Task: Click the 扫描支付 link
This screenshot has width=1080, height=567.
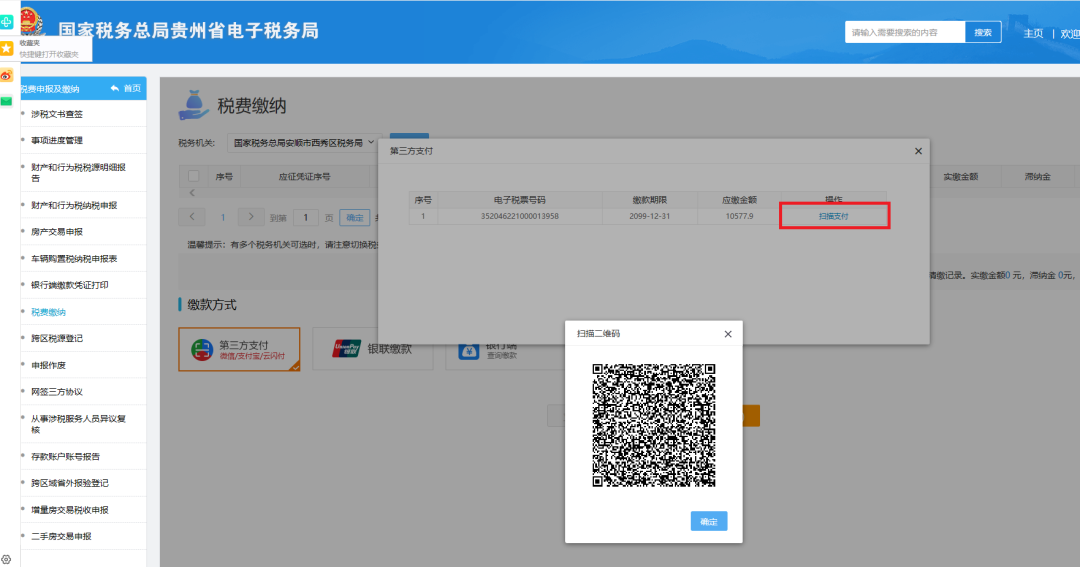Action: pos(833,216)
